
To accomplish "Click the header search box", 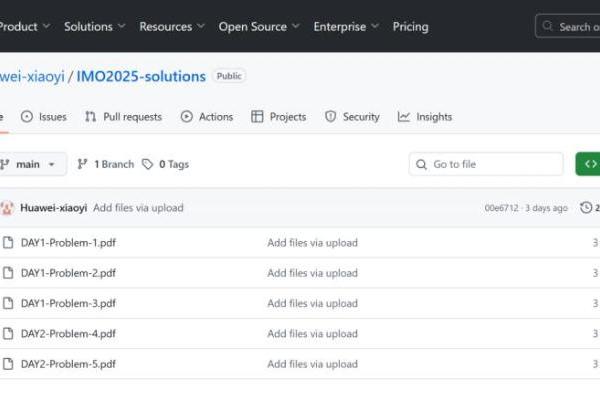I will [567, 26].
